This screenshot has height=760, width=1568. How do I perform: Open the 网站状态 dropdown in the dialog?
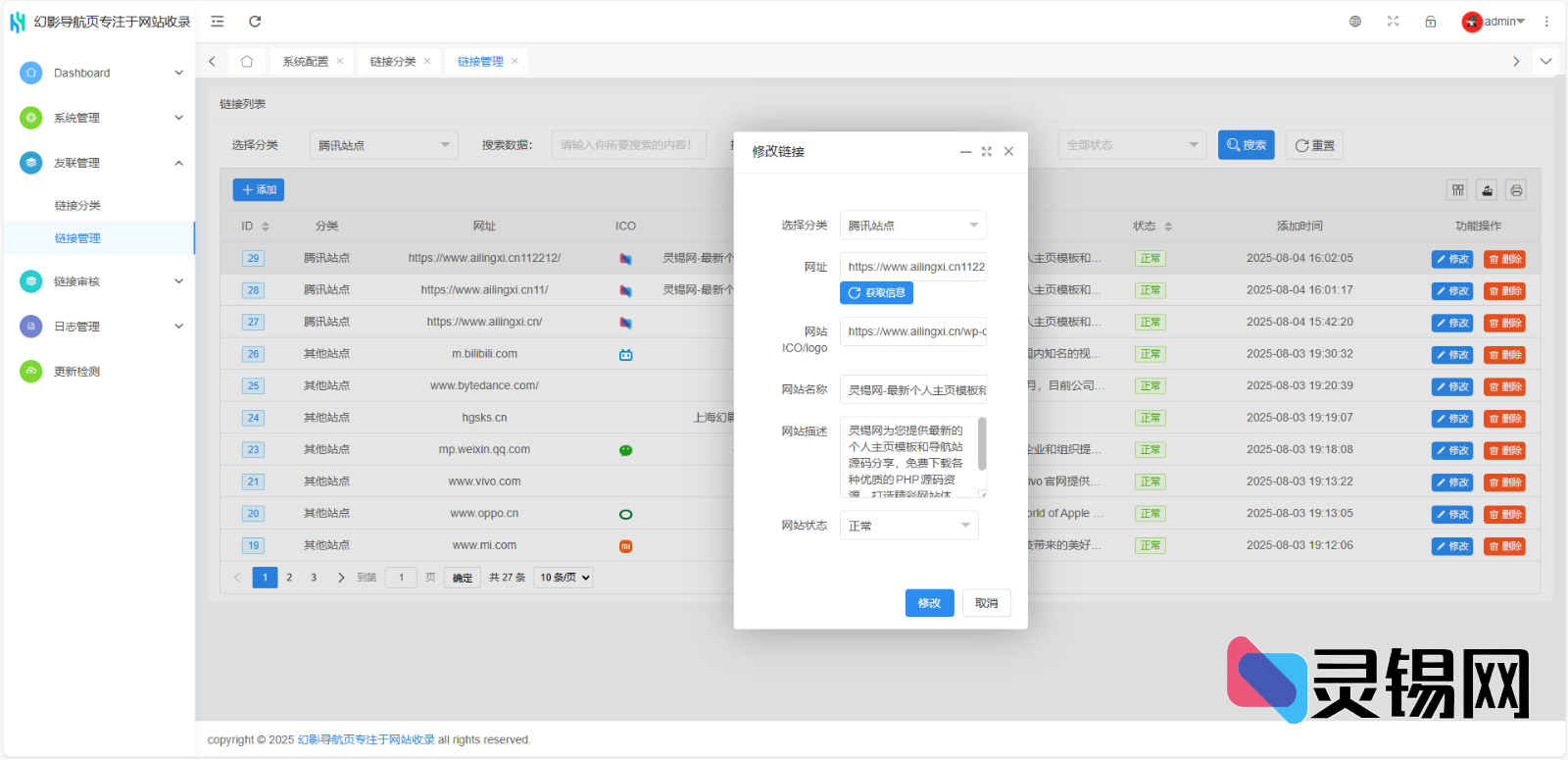point(908,526)
